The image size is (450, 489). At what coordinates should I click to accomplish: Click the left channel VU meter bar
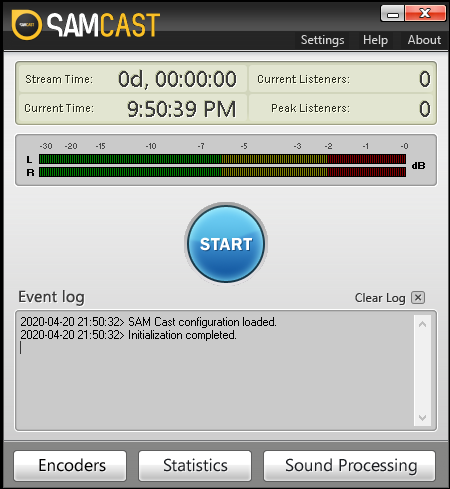click(x=222, y=159)
